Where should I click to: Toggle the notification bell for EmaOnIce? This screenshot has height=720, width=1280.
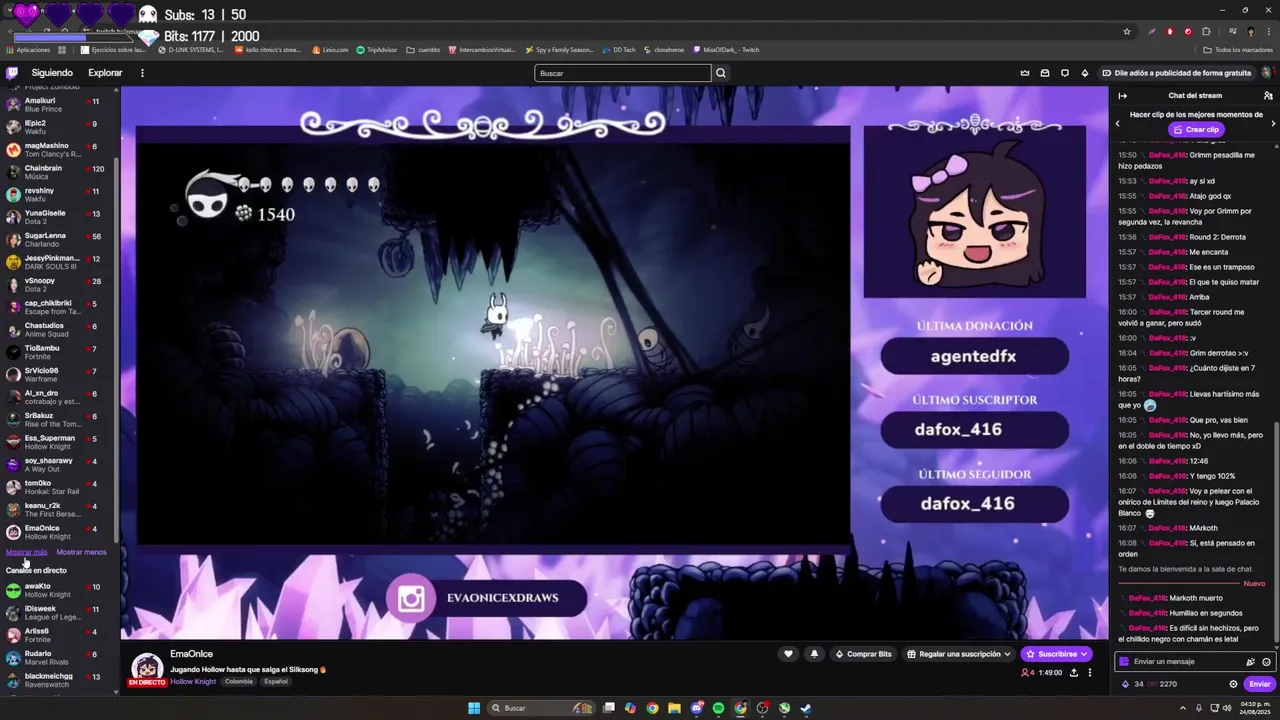[x=814, y=654]
